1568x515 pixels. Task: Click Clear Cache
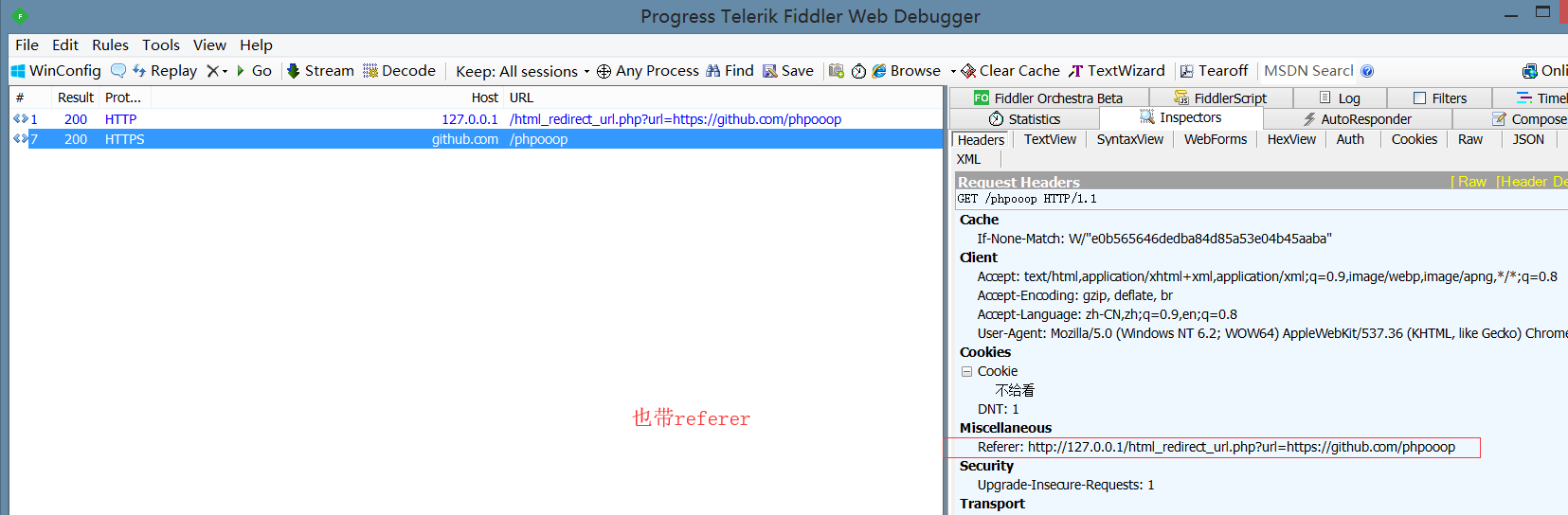pos(1010,71)
